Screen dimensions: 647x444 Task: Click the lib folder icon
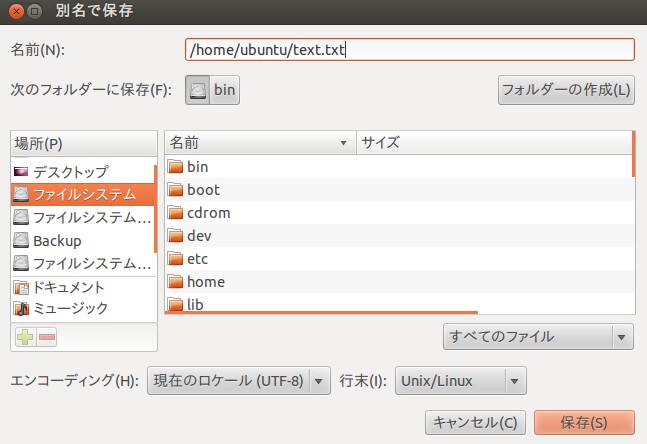[x=175, y=305]
